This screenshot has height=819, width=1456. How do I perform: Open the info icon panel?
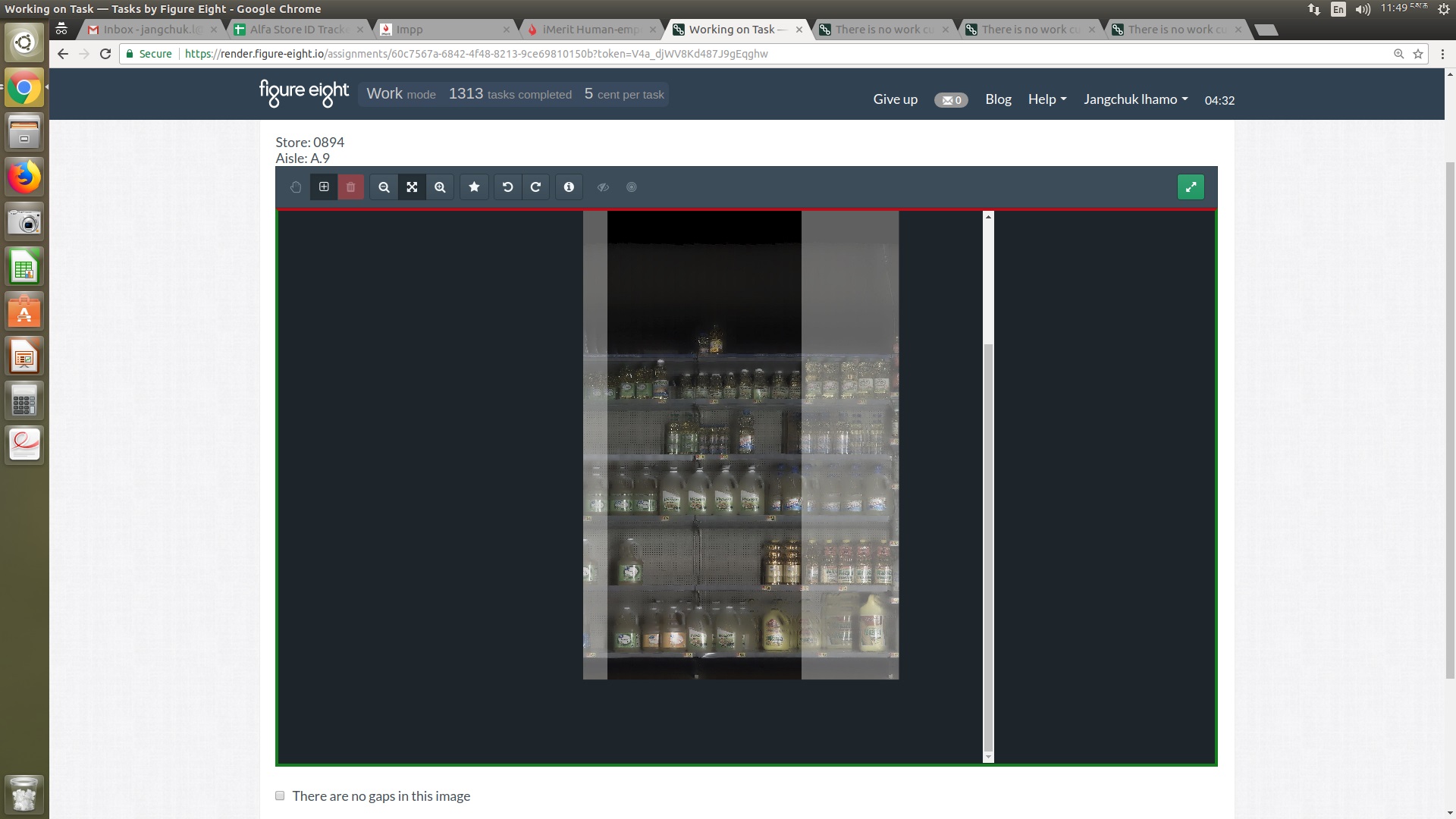569,187
